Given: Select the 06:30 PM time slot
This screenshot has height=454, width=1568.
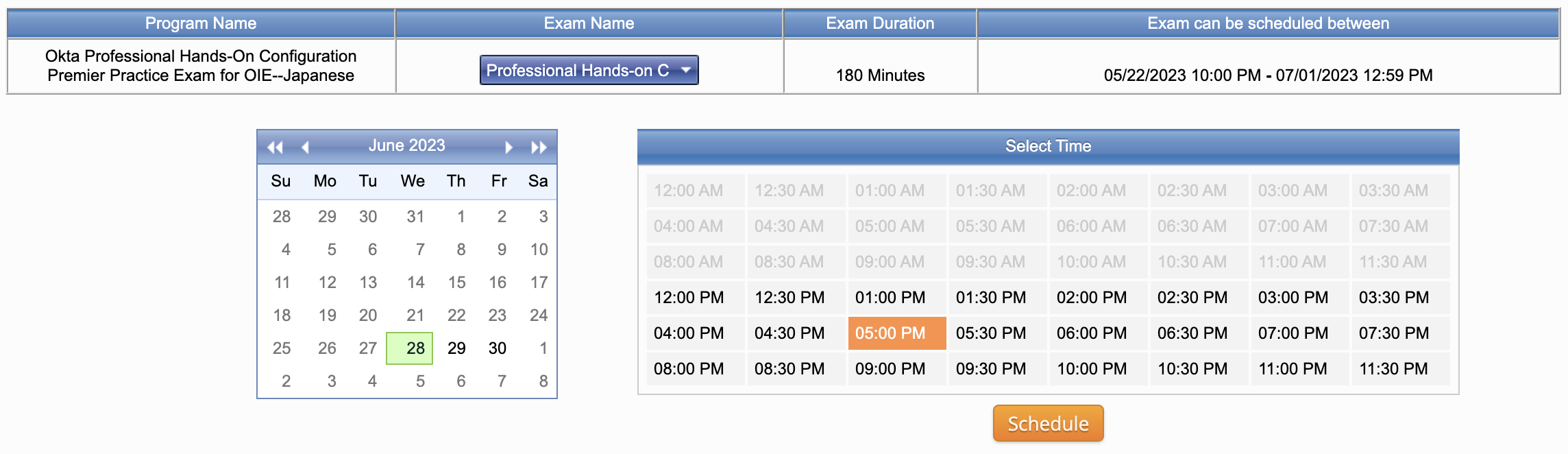Looking at the screenshot, I should point(1192,333).
